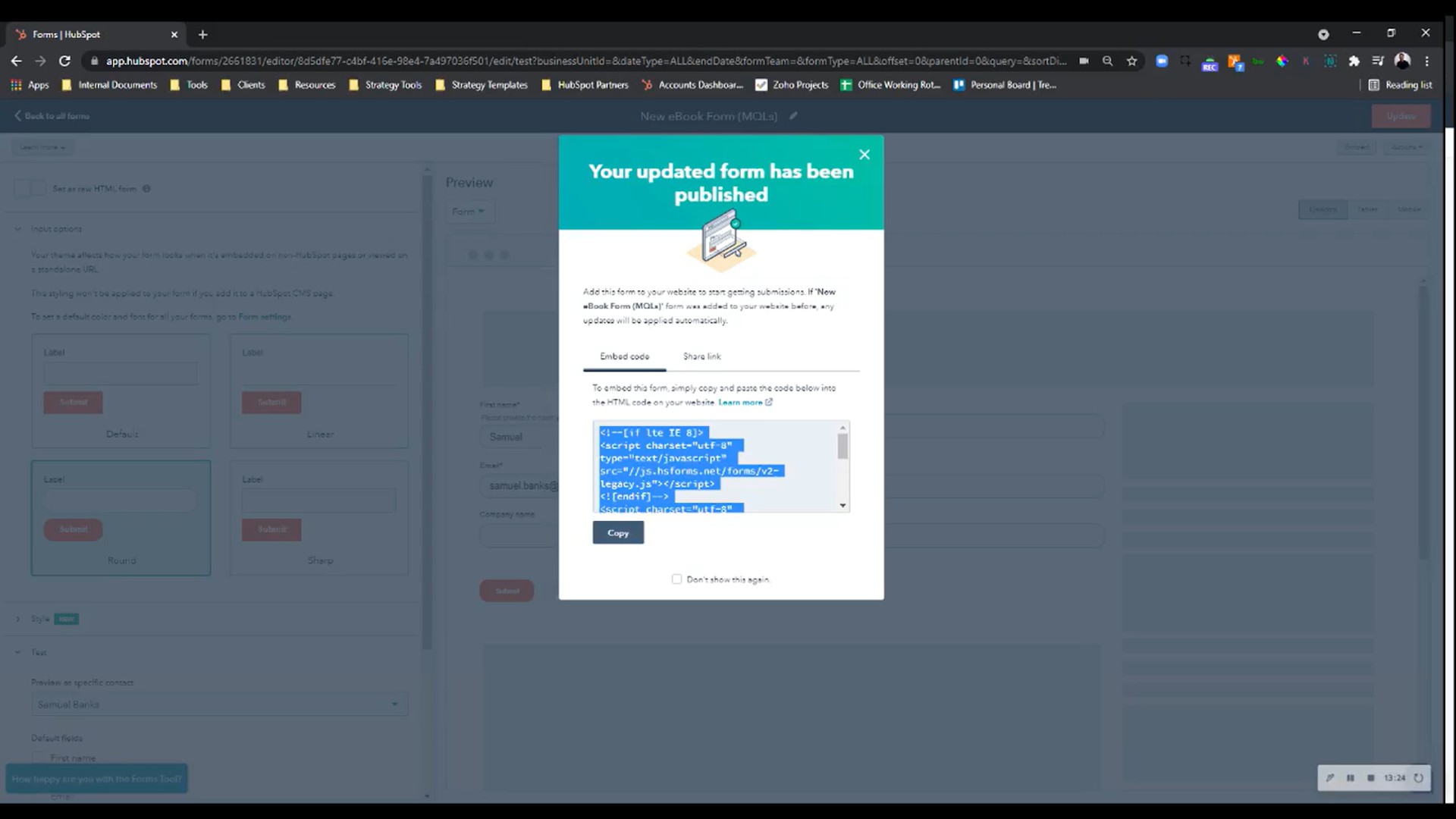Click the screen capture extension icon
This screenshot has height=819, width=1456.
click(1185, 61)
